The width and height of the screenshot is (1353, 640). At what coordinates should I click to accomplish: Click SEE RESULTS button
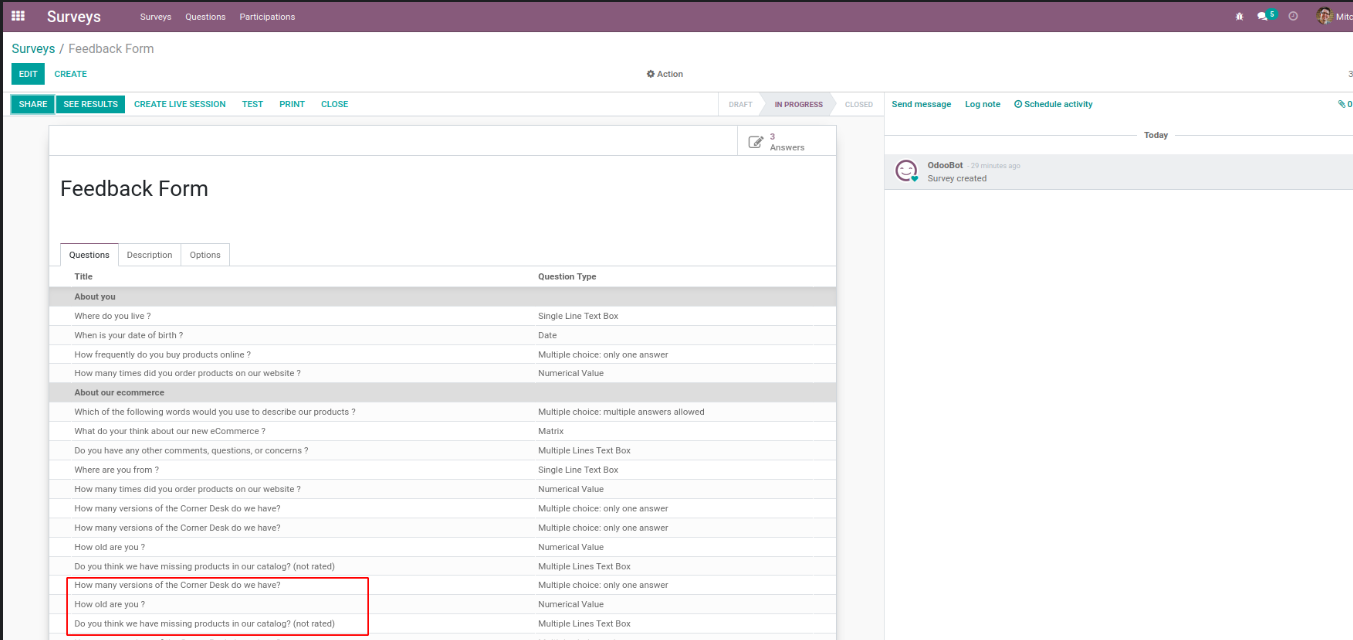pos(90,104)
